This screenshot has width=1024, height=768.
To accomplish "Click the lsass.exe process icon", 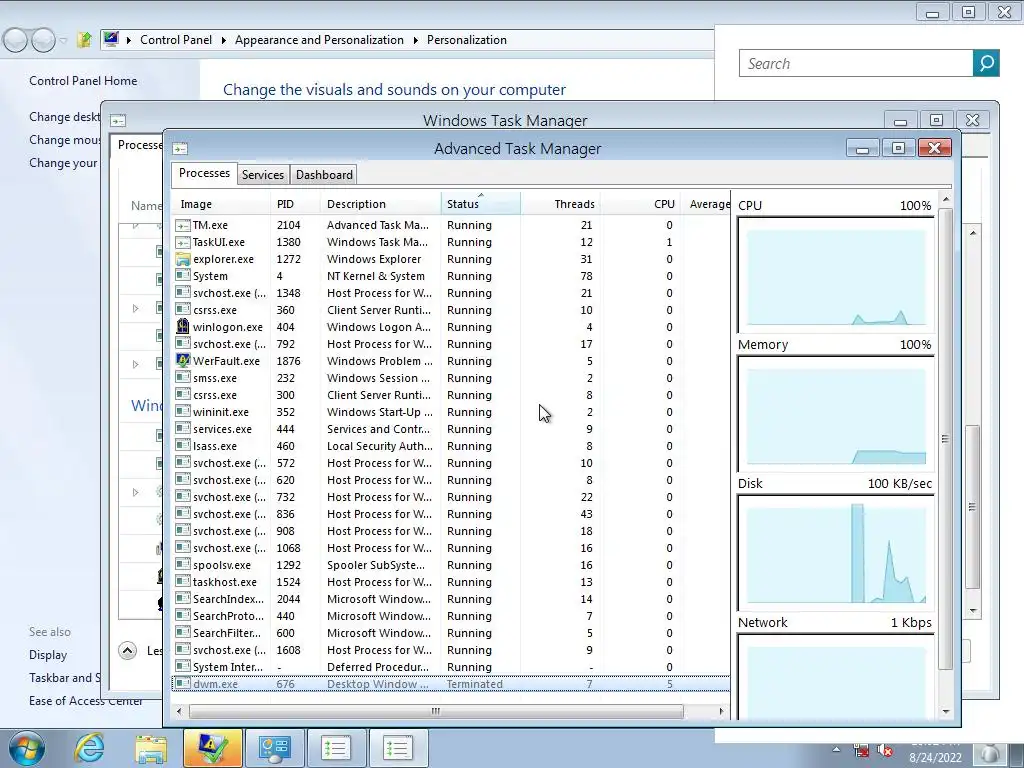I will [x=183, y=446].
